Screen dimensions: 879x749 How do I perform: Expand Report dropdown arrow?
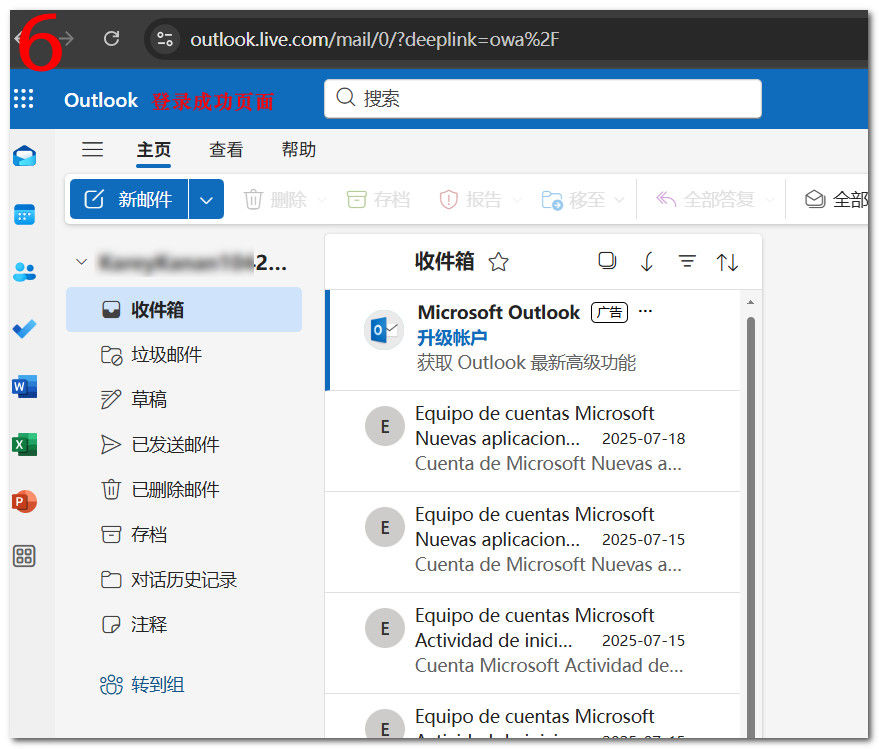516,200
